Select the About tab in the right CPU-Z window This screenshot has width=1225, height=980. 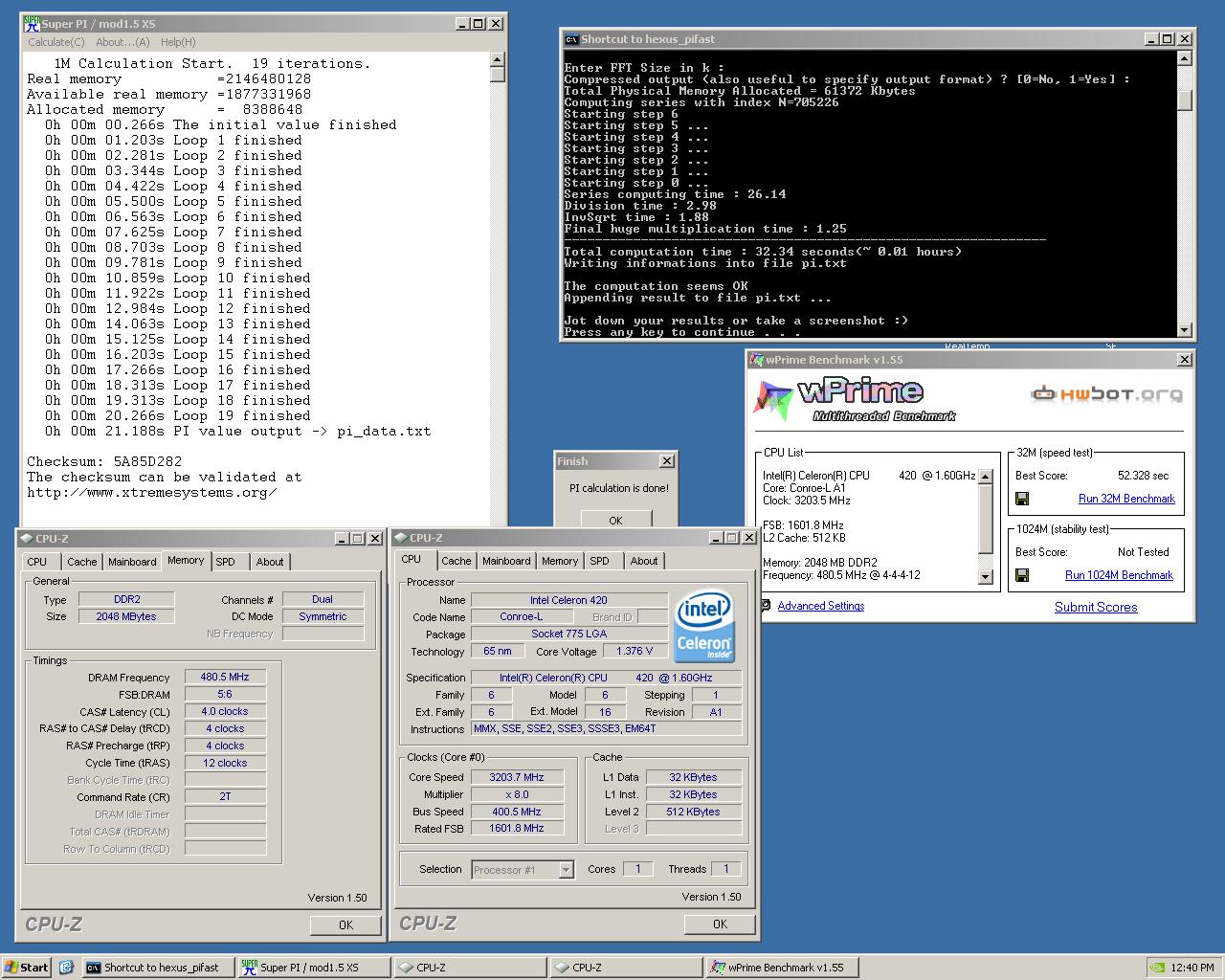[x=644, y=561]
